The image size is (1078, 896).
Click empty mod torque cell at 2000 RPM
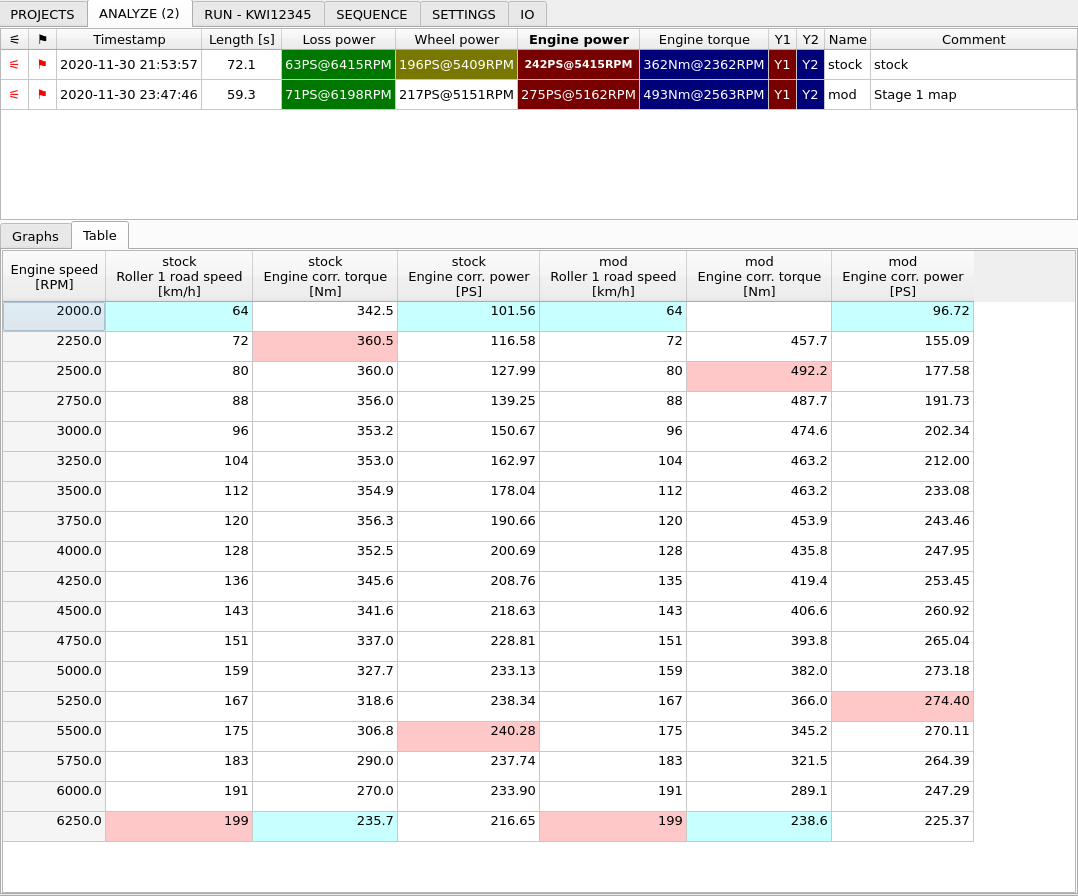click(x=759, y=316)
